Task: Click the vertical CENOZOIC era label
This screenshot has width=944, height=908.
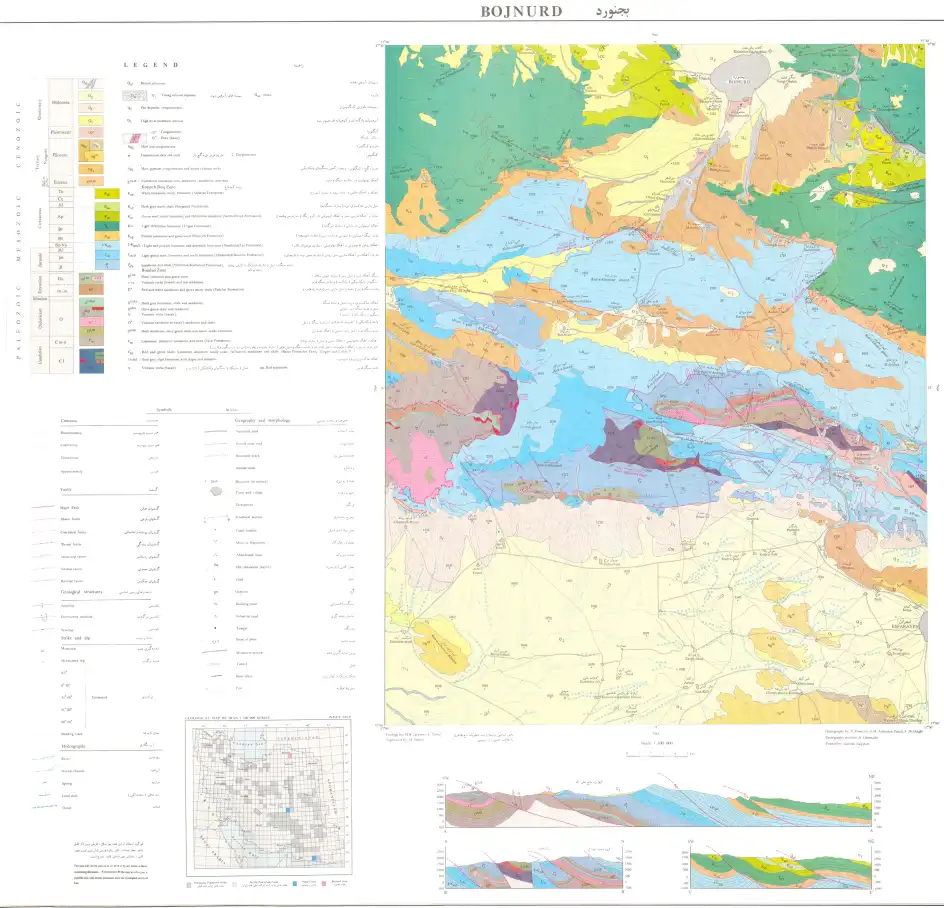Action: (x=18, y=134)
